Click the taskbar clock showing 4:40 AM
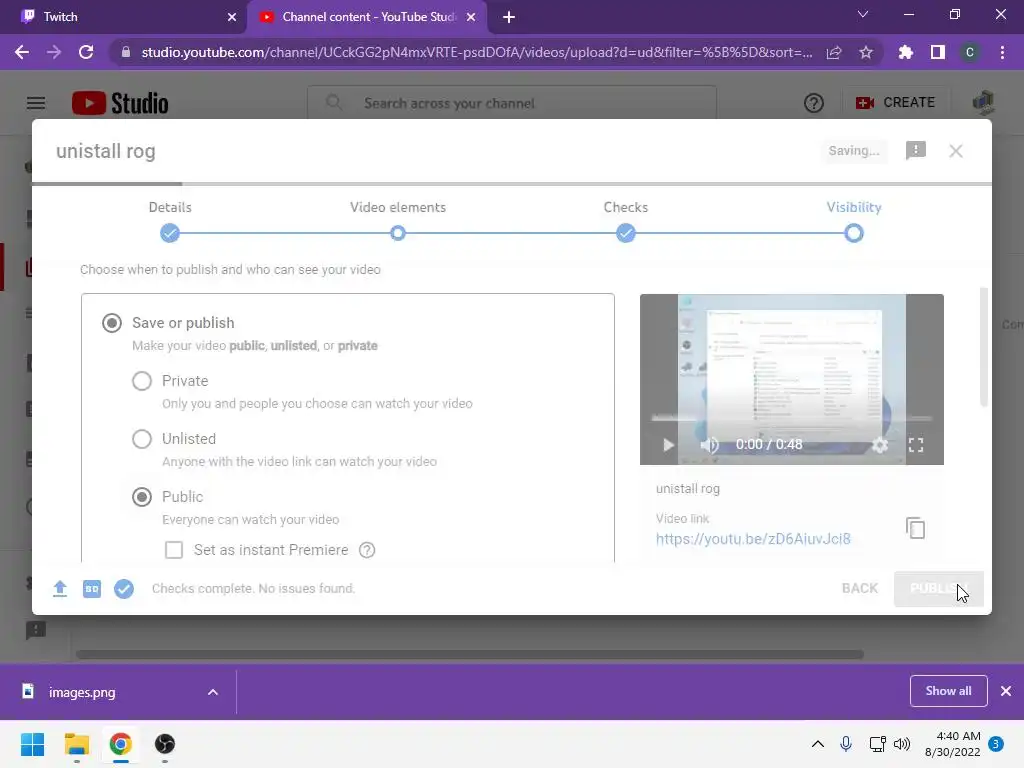1024x768 pixels. click(952, 744)
